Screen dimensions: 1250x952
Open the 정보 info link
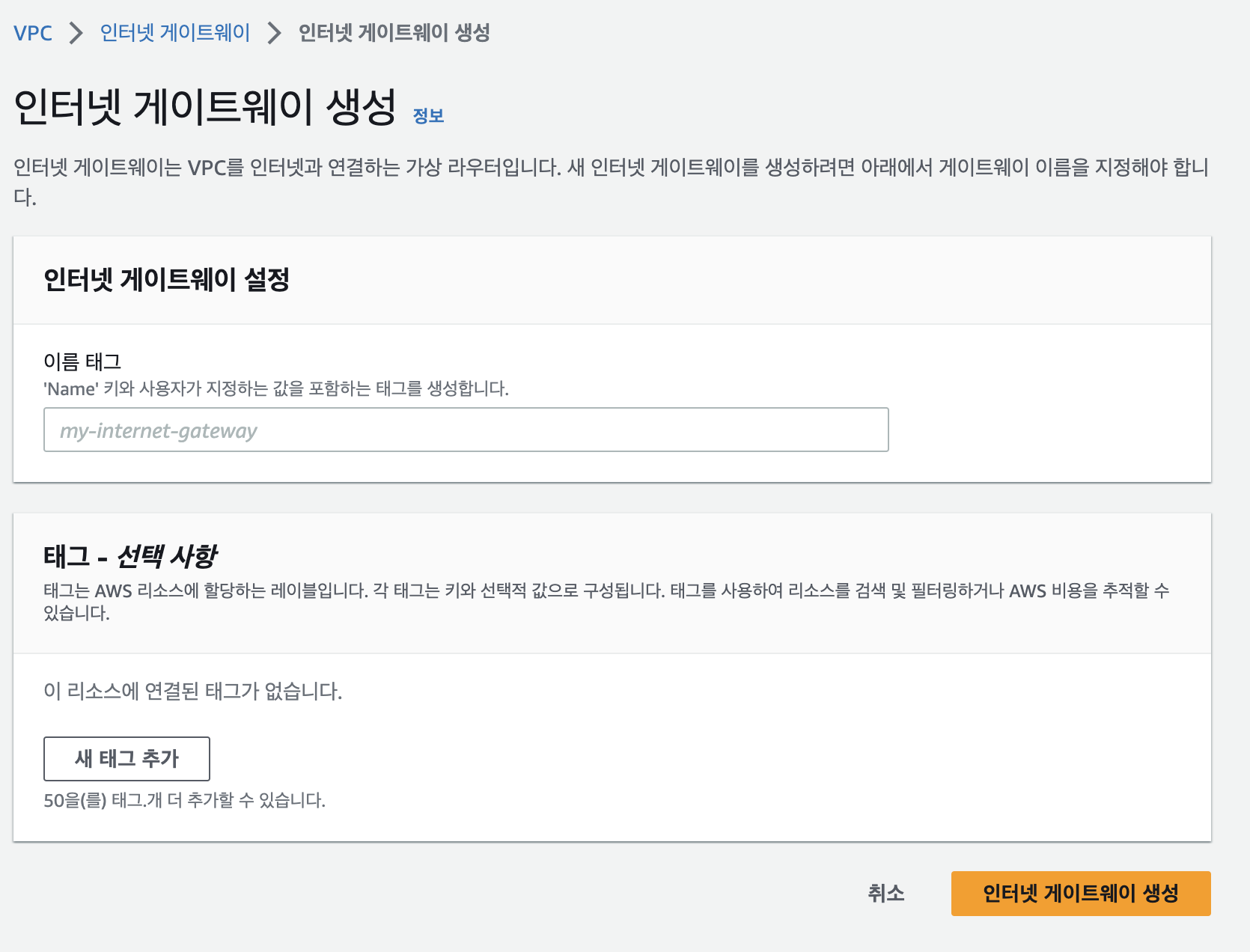click(x=429, y=116)
